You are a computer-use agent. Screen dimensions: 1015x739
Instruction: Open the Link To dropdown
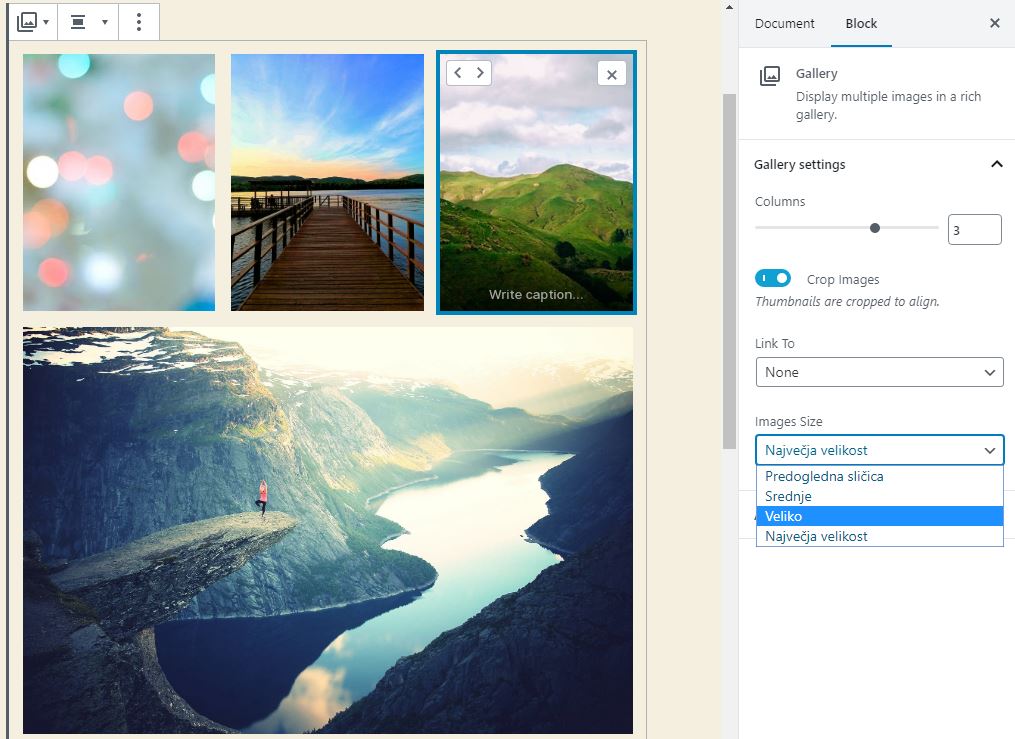click(879, 372)
